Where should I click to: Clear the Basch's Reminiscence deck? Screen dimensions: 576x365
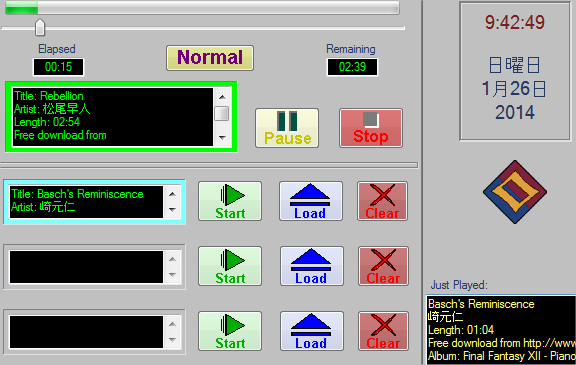pyautogui.click(x=382, y=201)
